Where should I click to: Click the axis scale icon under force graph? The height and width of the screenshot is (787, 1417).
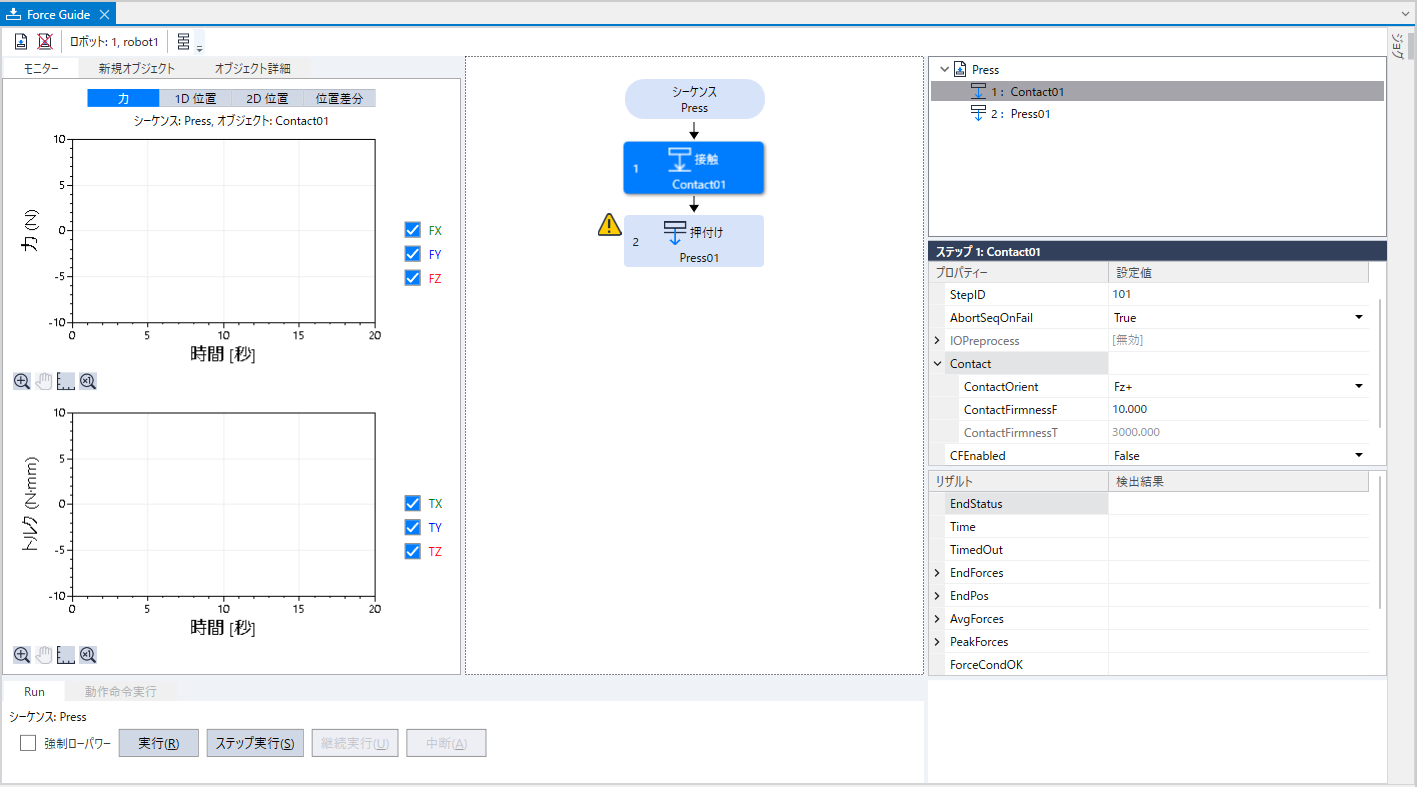click(66, 381)
